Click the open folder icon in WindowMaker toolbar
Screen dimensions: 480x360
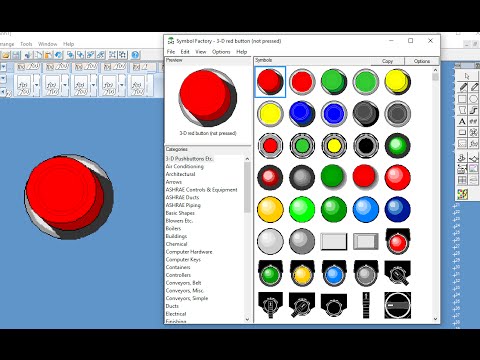coord(6,55)
